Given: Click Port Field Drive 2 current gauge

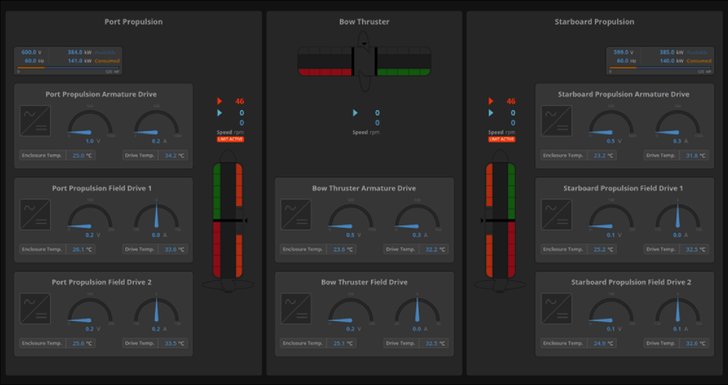Looking at the screenshot, I should pos(156,311).
